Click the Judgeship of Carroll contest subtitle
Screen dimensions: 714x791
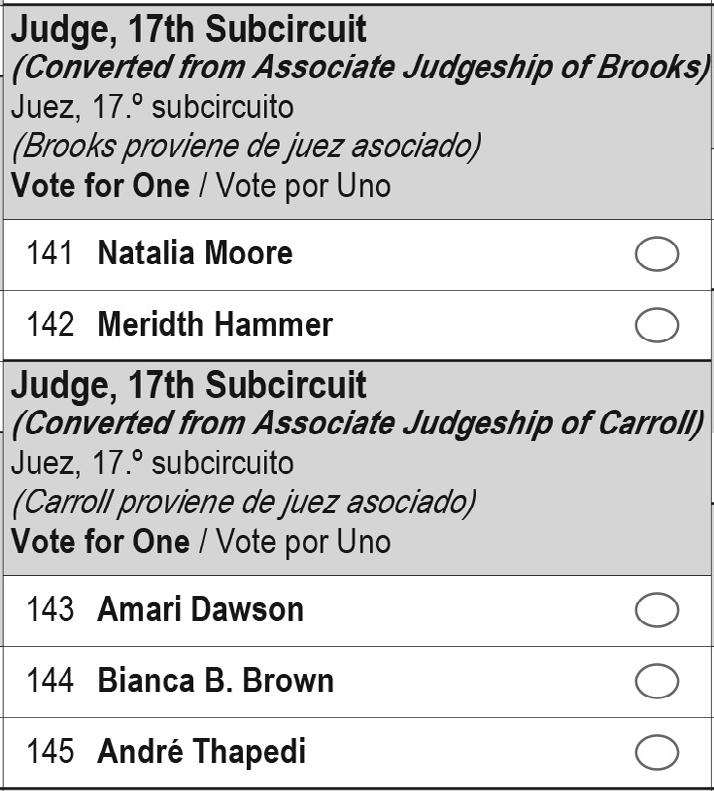358,423
